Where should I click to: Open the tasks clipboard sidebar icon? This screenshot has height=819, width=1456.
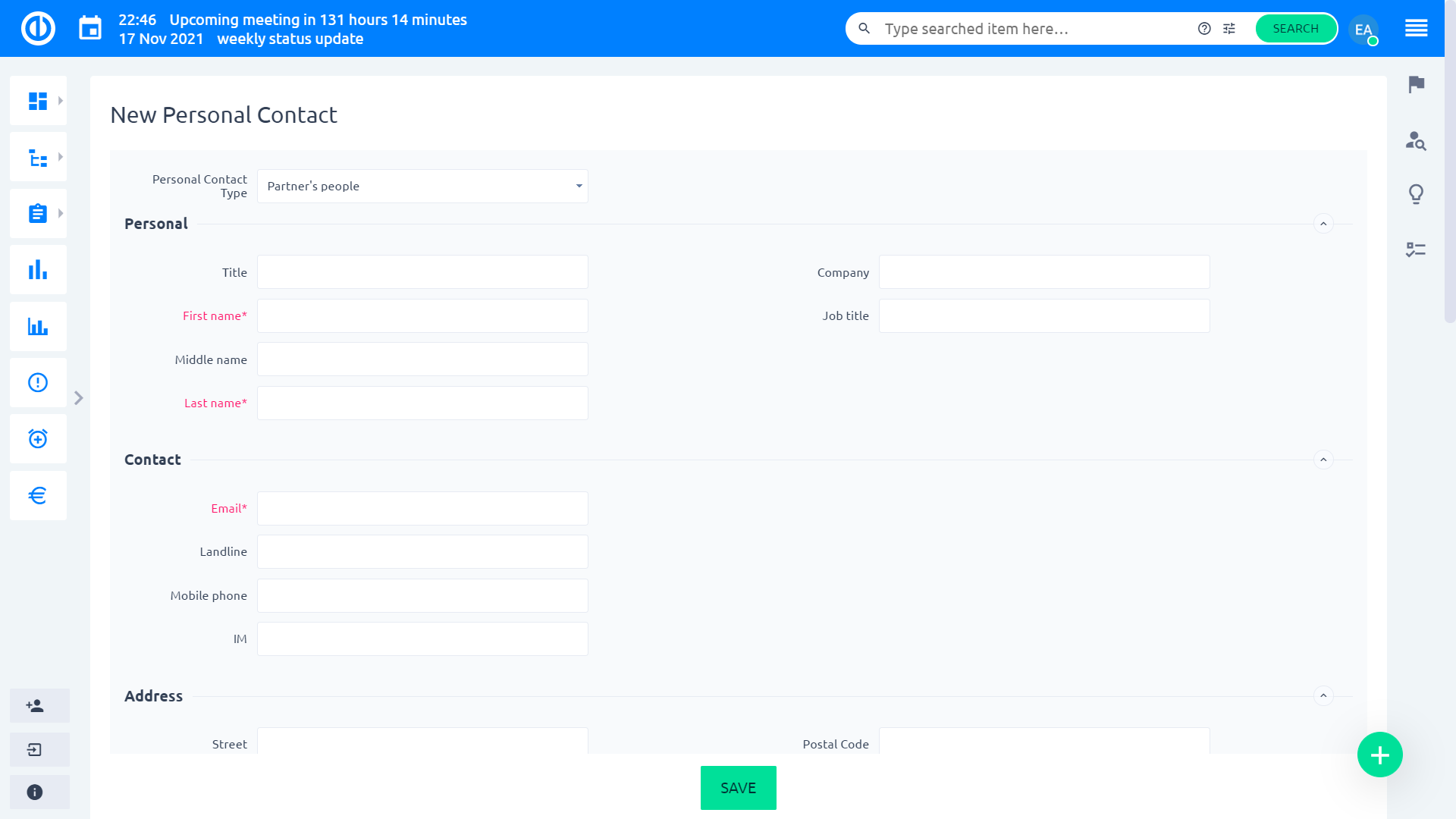tap(38, 213)
